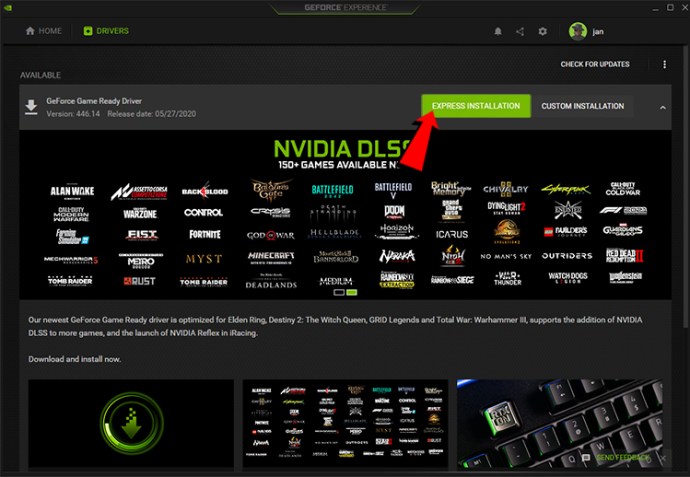Image resolution: width=690 pixels, height=477 pixels.
Task: Click the DOOM logo in banner
Action: pyautogui.click(x=394, y=213)
